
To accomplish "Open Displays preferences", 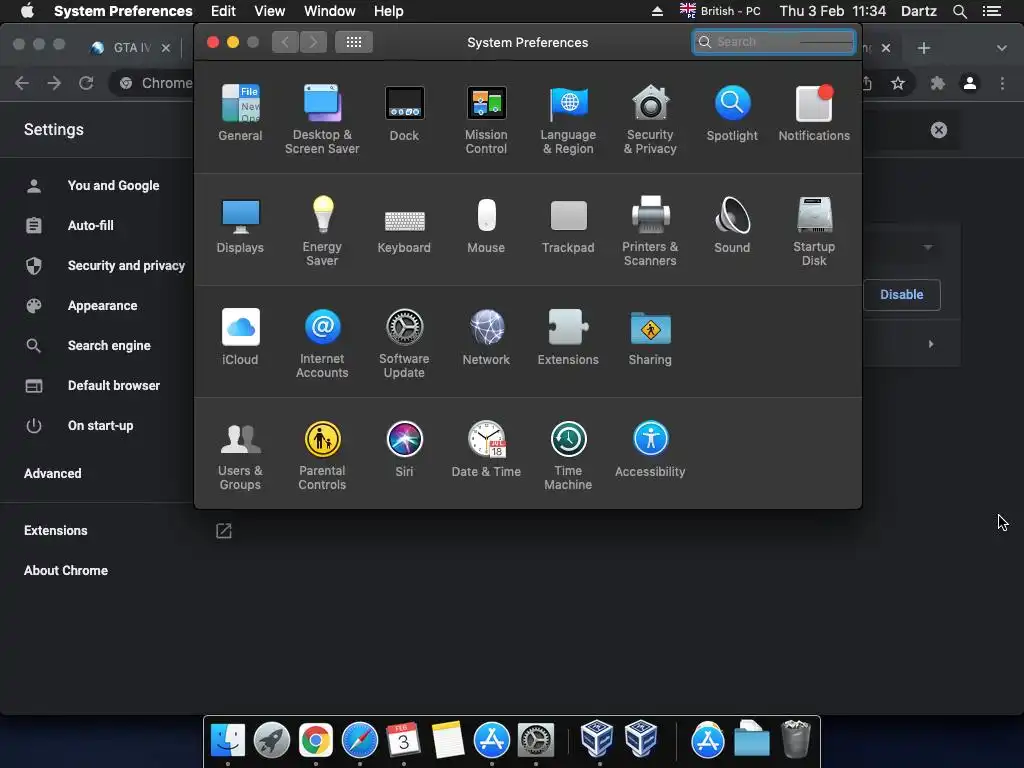I will point(240,225).
